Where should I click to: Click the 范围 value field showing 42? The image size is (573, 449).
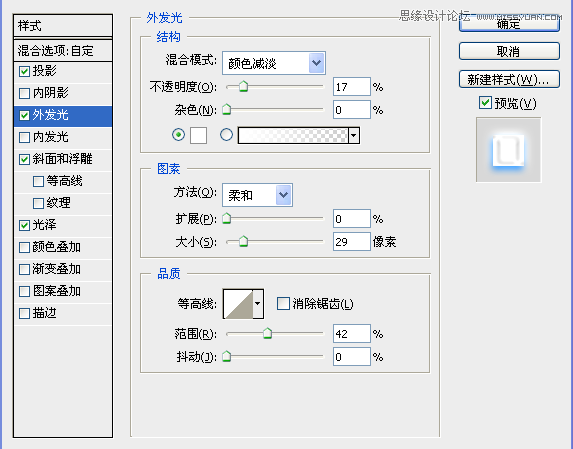click(352, 334)
